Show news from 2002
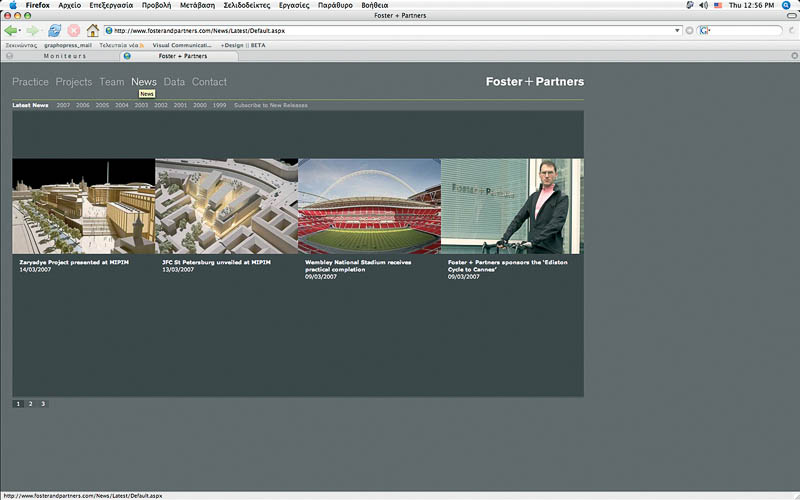The height and width of the screenshot is (500, 800). (161, 105)
